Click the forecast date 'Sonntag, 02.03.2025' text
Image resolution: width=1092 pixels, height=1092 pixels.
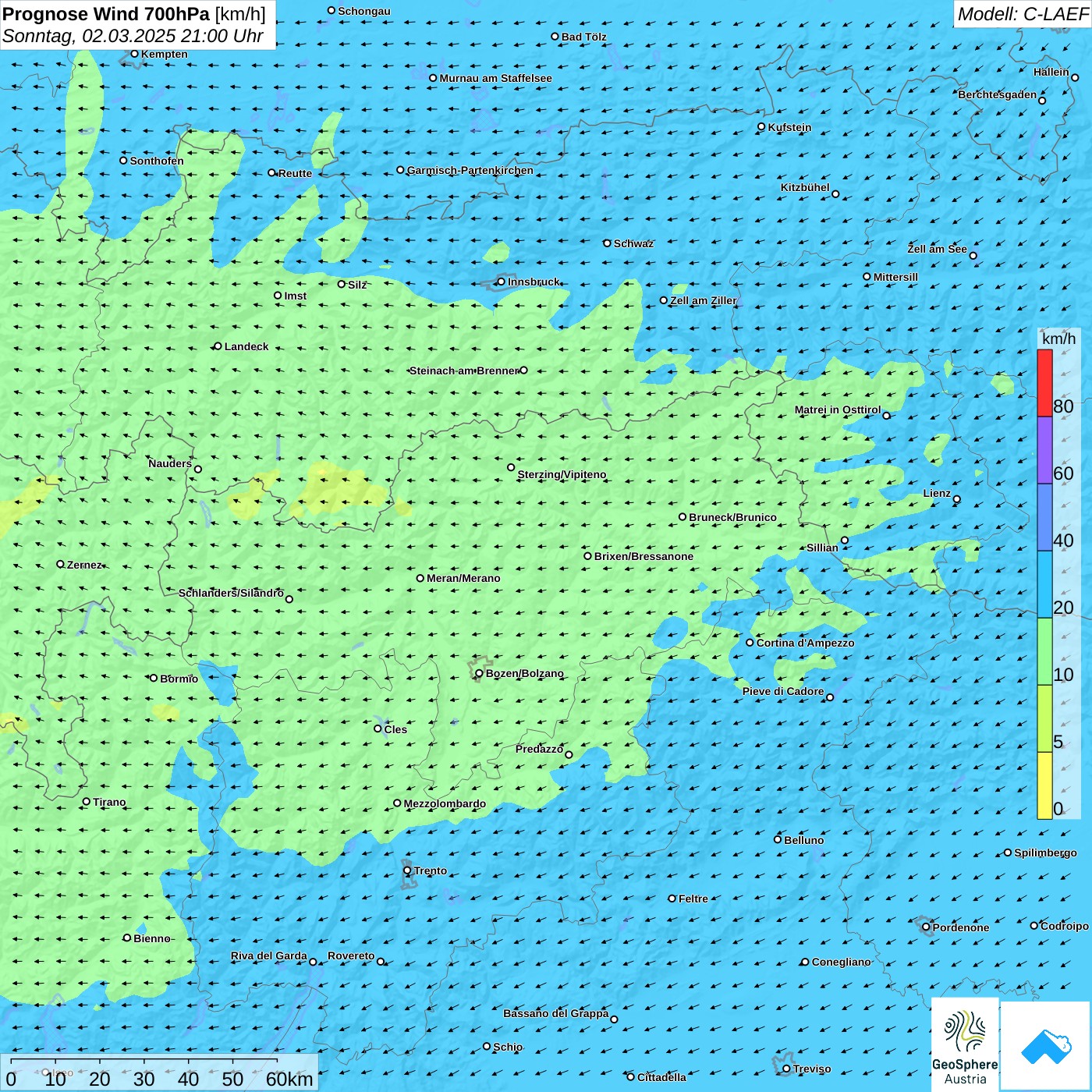point(89,36)
